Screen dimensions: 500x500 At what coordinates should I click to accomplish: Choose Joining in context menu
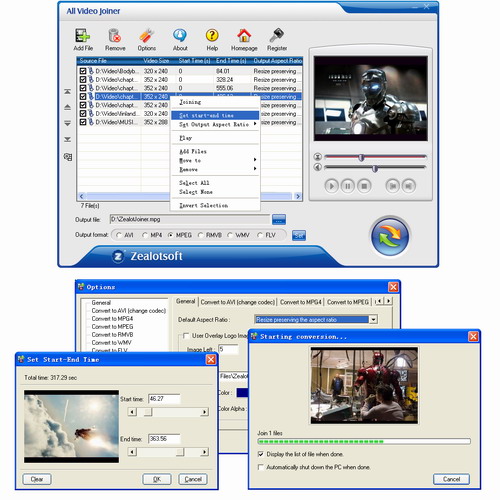pyautogui.click(x=215, y=102)
